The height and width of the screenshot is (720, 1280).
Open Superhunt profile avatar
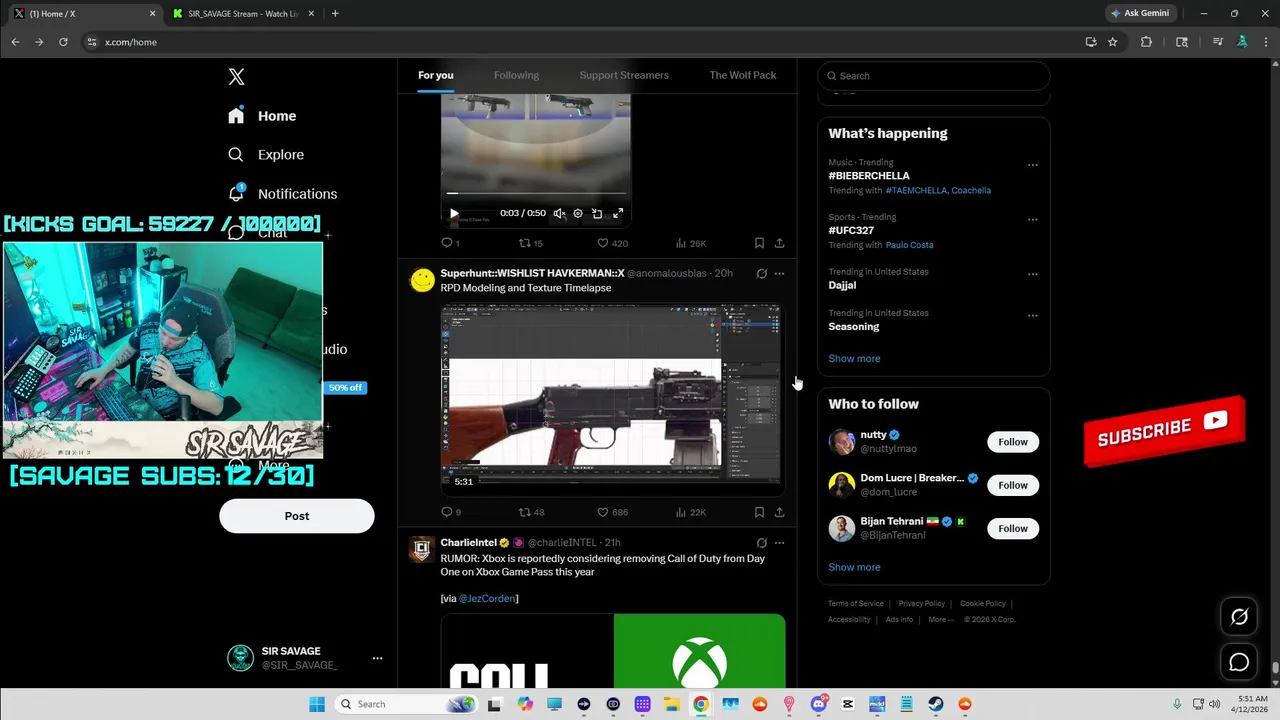[x=423, y=280]
